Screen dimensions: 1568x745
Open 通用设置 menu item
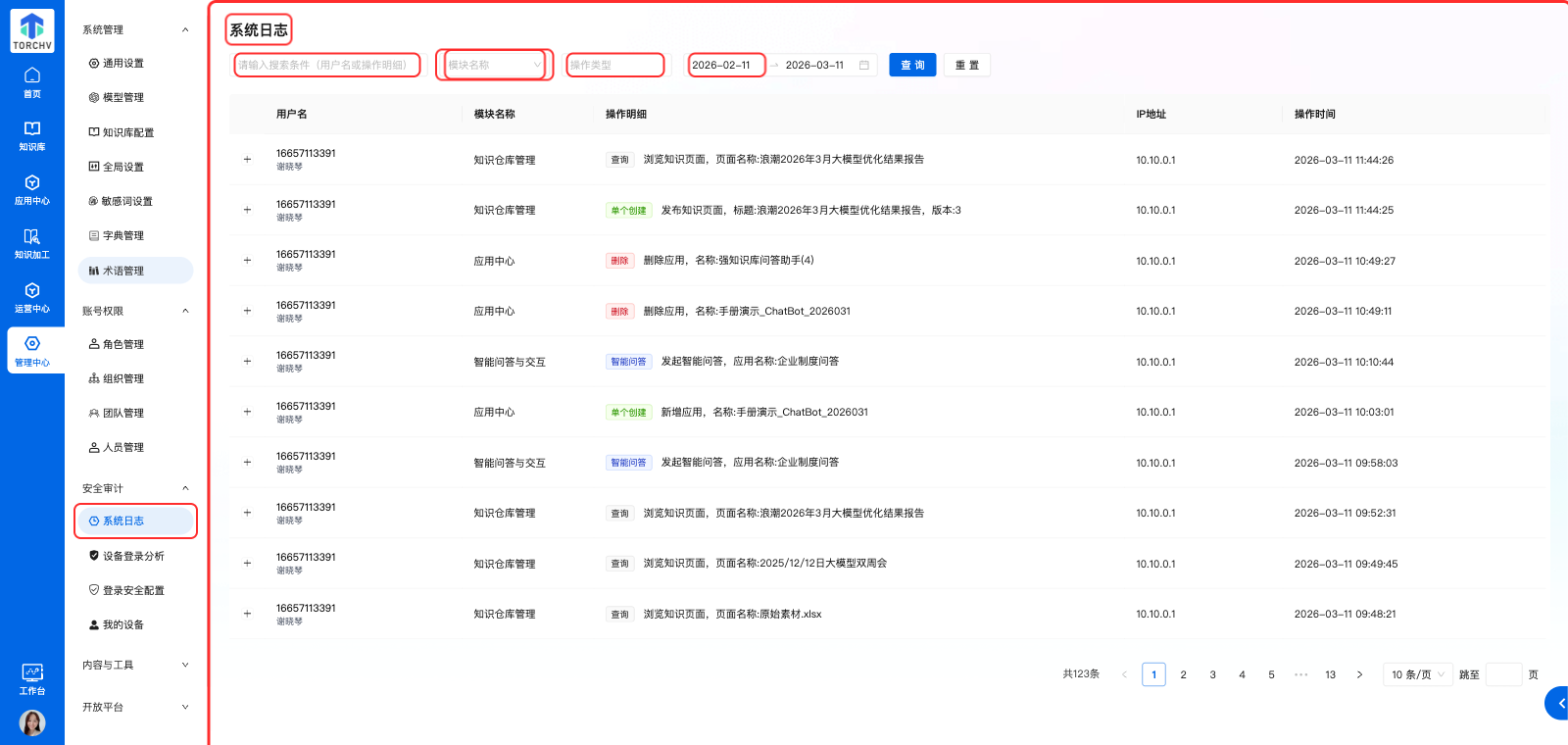[135, 64]
